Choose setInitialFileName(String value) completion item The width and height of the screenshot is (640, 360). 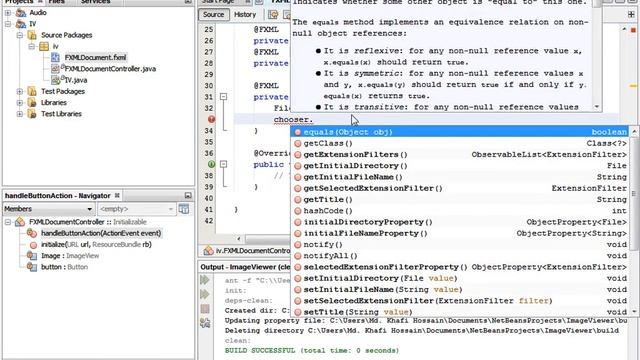(x=460, y=289)
